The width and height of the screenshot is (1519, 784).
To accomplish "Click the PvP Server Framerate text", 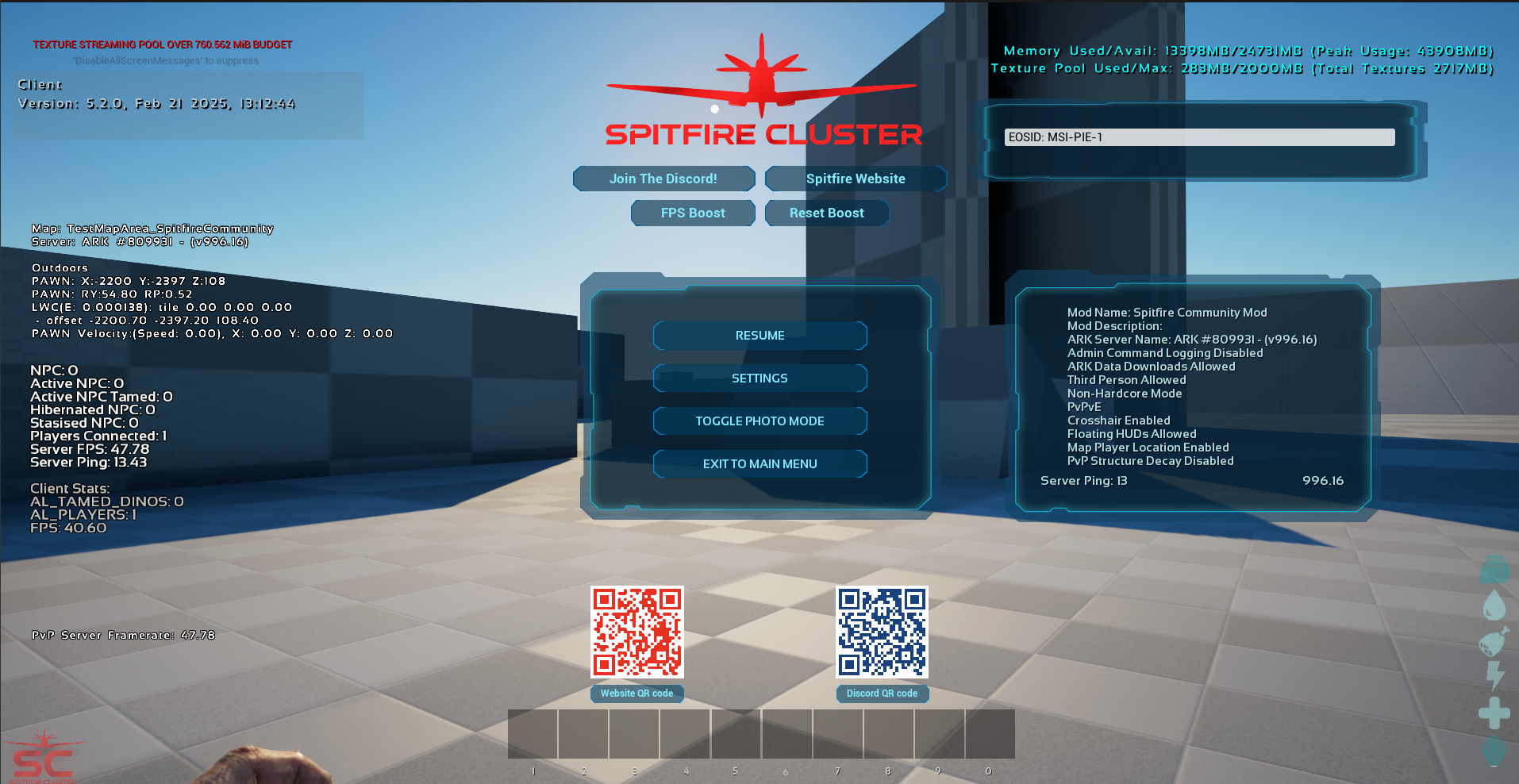I will (x=123, y=636).
